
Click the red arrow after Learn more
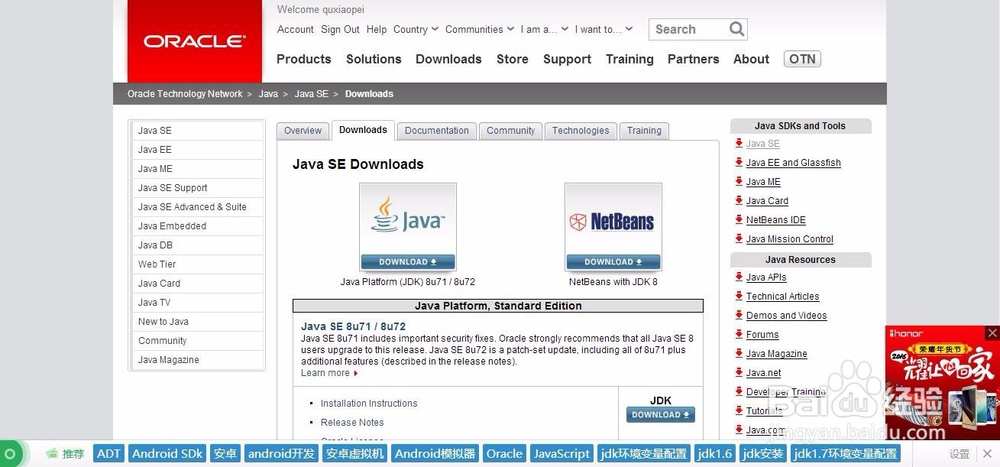(355, 373)
